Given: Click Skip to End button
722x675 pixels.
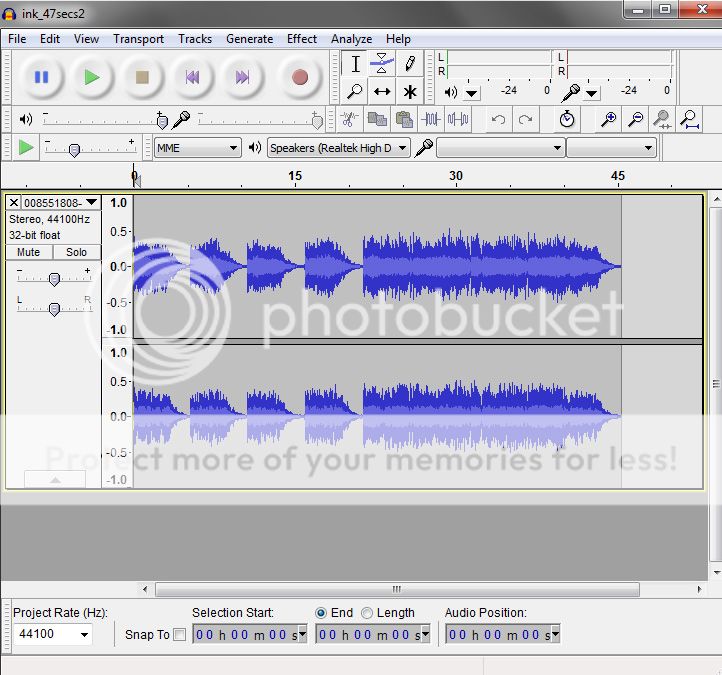Looking at the screenshot, I should pyautogui.click(x=242, y=77).
